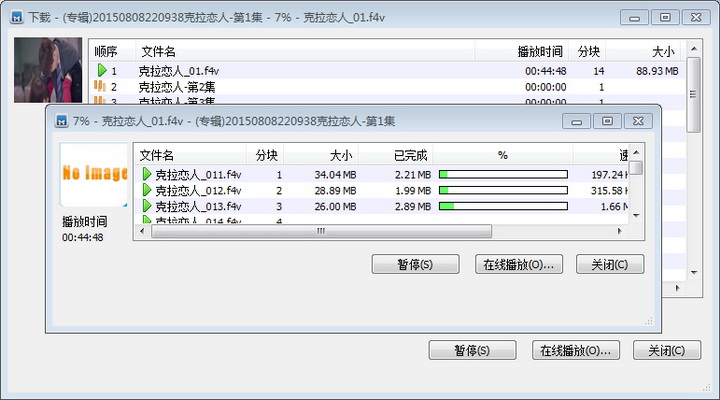This screenshot has height=400, width=720.
Task: Close front window with title bar X
Action: coord(638,121)
